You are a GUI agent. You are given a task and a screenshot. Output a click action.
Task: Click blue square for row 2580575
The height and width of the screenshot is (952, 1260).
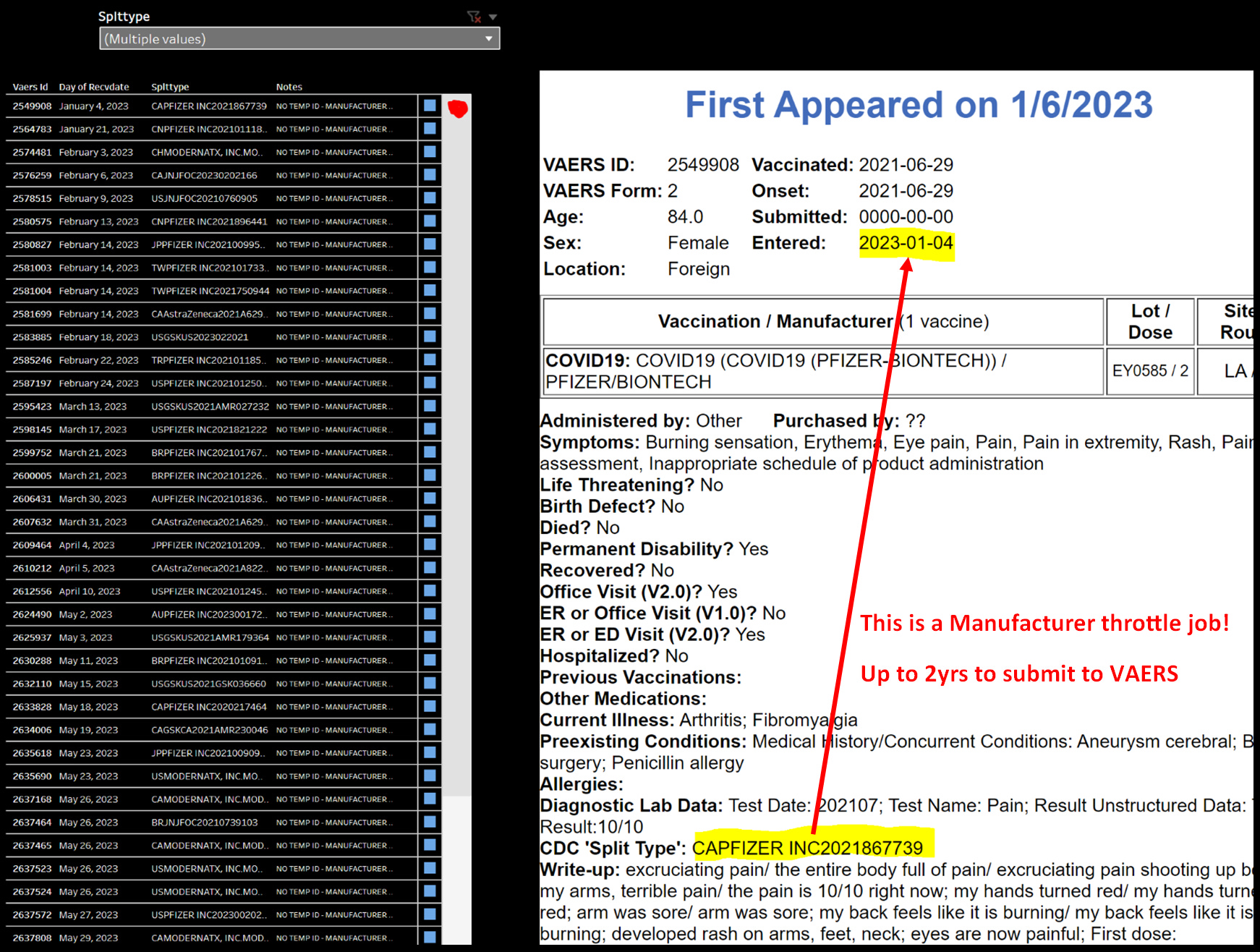(430, 221)
